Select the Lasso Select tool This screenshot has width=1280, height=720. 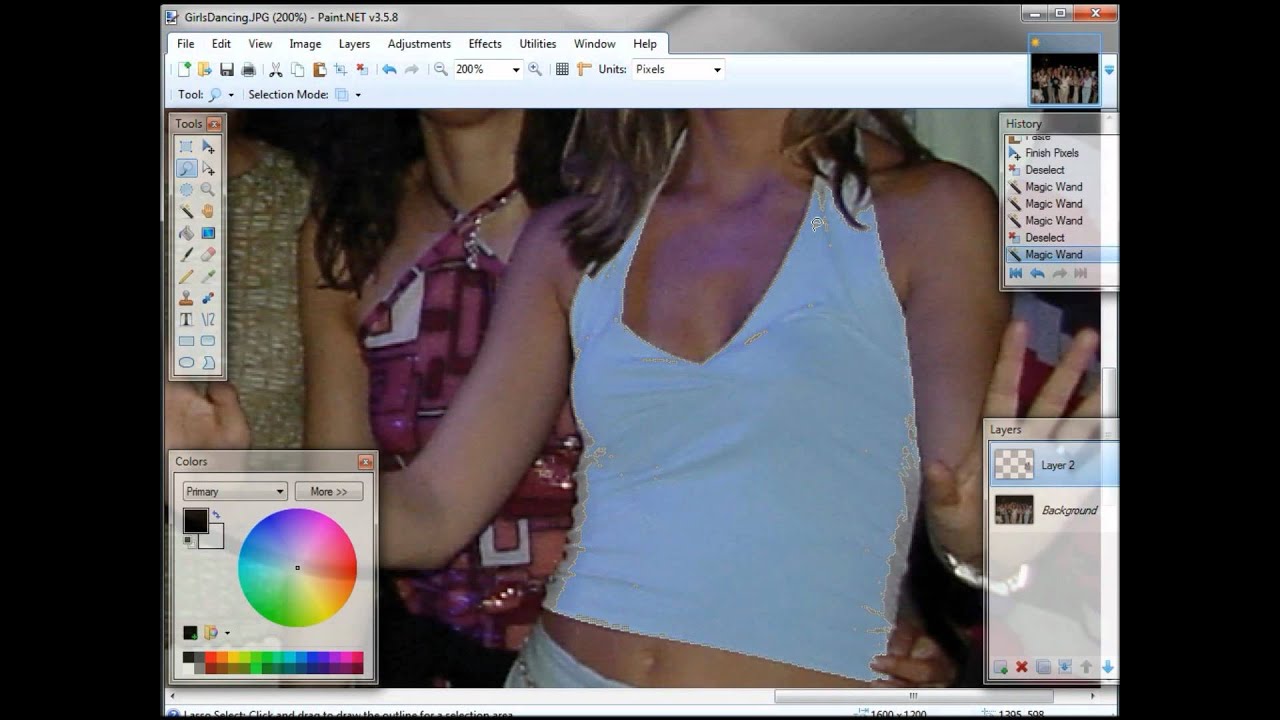point(186,168)
